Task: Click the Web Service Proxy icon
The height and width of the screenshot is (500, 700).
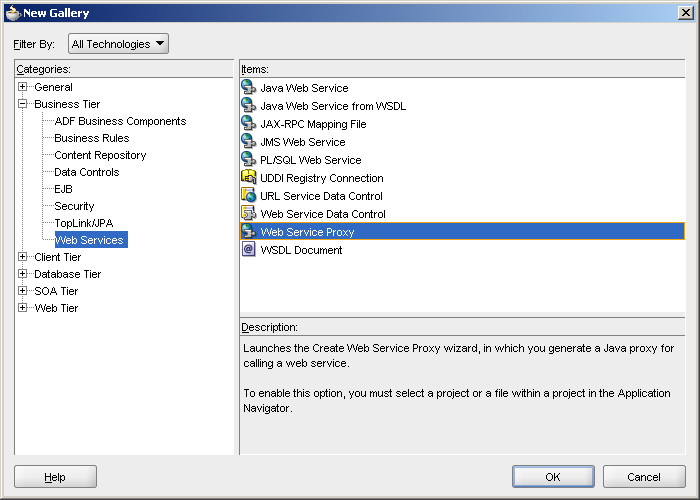Action: (x=249, y=231)
